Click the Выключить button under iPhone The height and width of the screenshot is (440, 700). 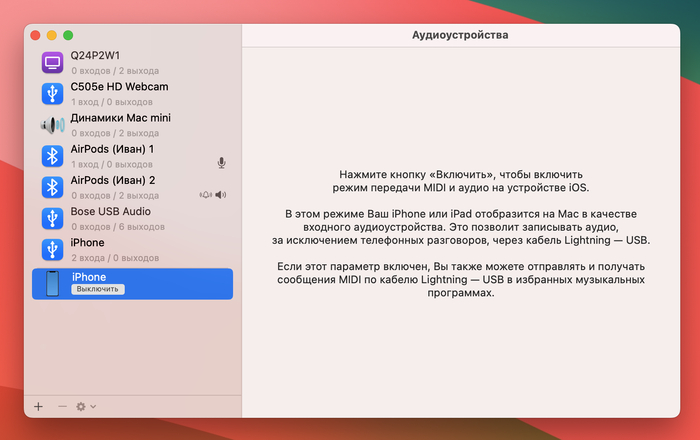[x=97, y=289]
